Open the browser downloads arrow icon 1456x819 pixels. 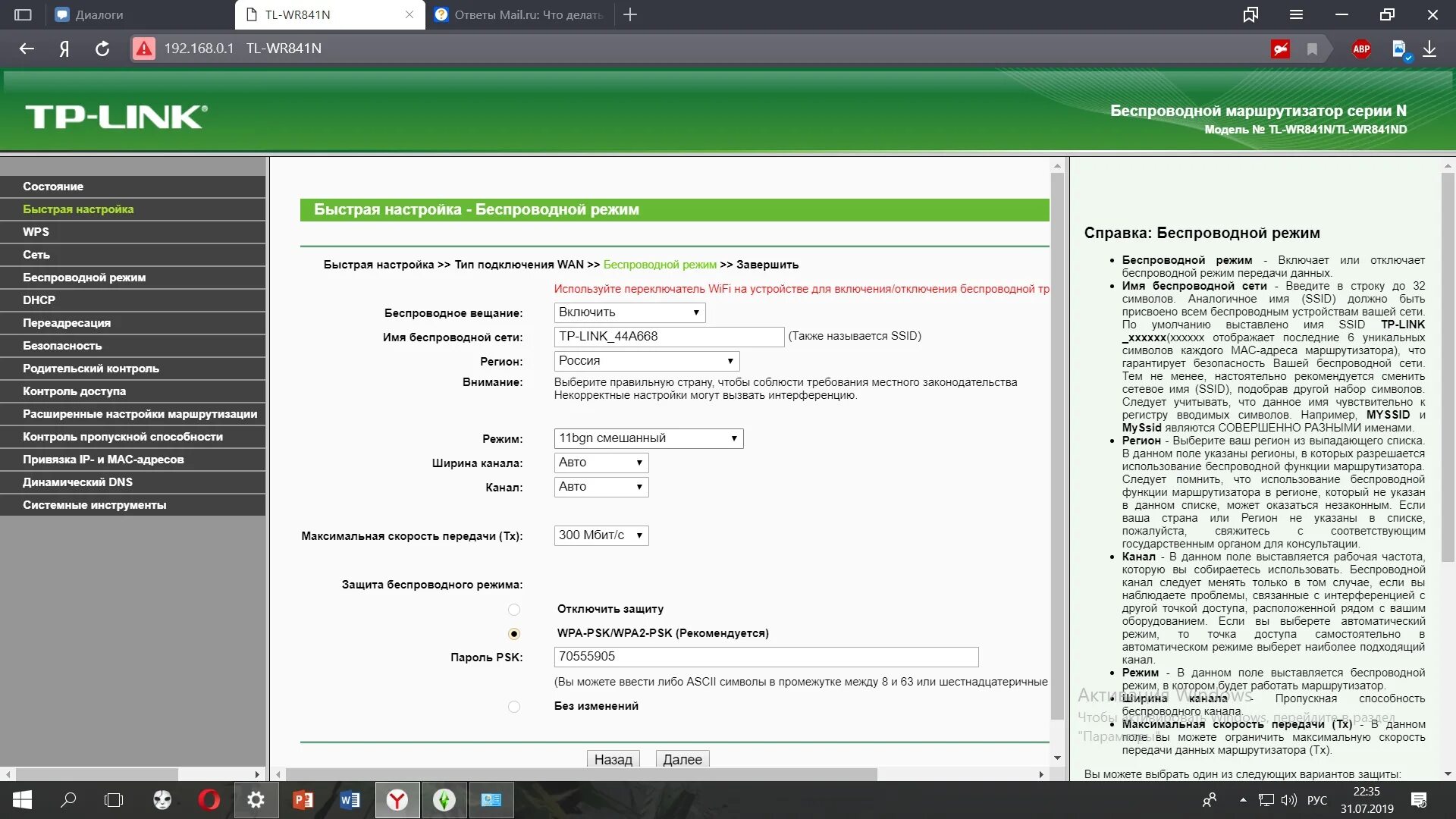point(1429,49)
